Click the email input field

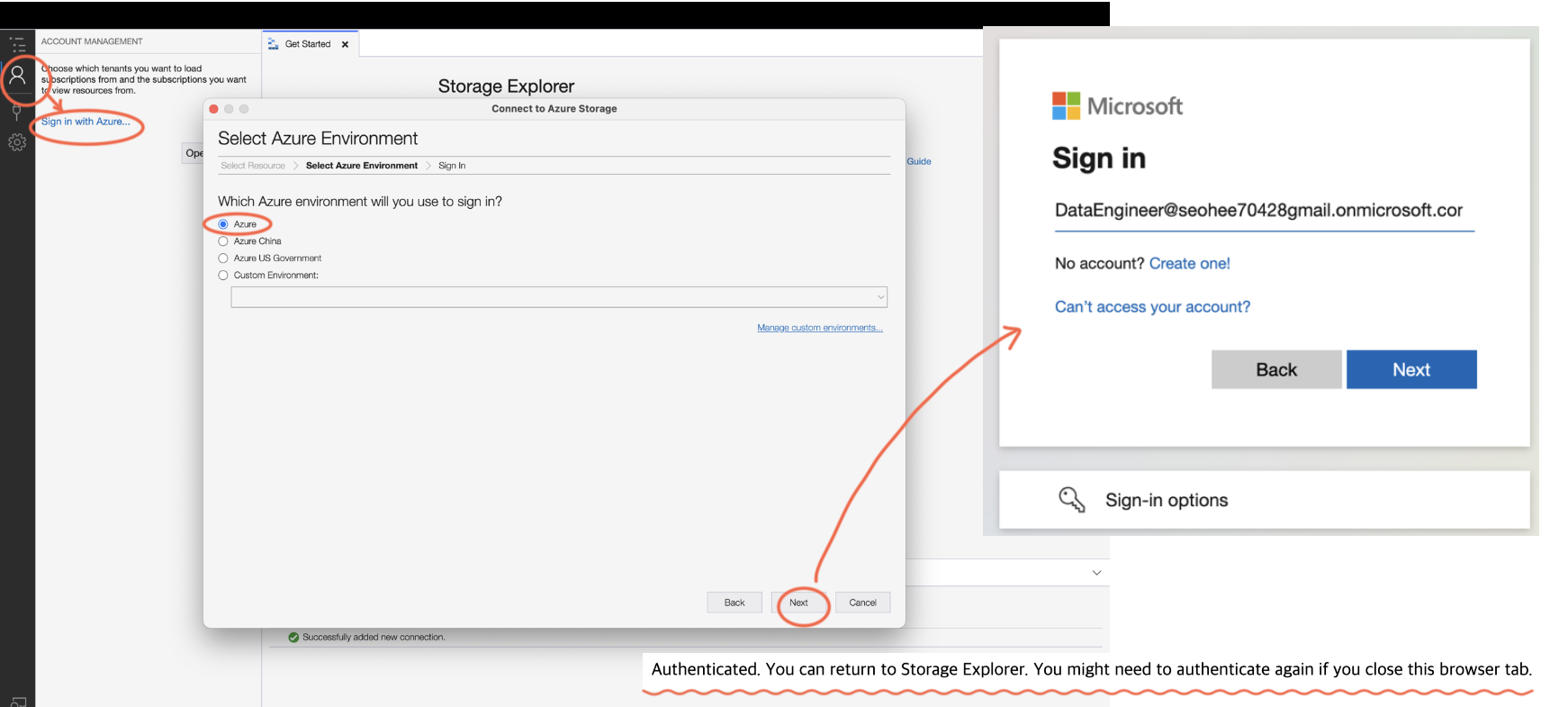[x=1265, y=211]
